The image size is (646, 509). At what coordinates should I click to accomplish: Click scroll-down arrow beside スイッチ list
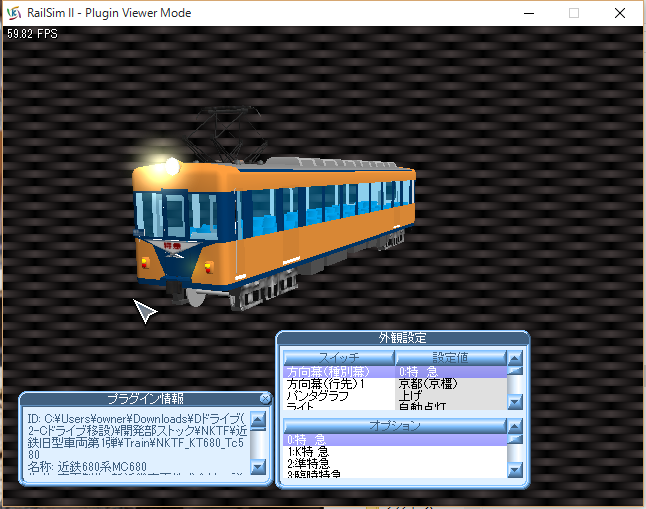pyautogui.click(x=515, y=402)
